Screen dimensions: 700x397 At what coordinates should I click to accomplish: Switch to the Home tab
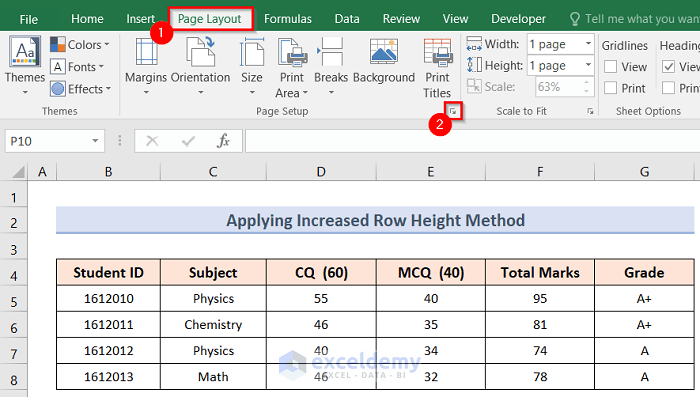point(87,19)
